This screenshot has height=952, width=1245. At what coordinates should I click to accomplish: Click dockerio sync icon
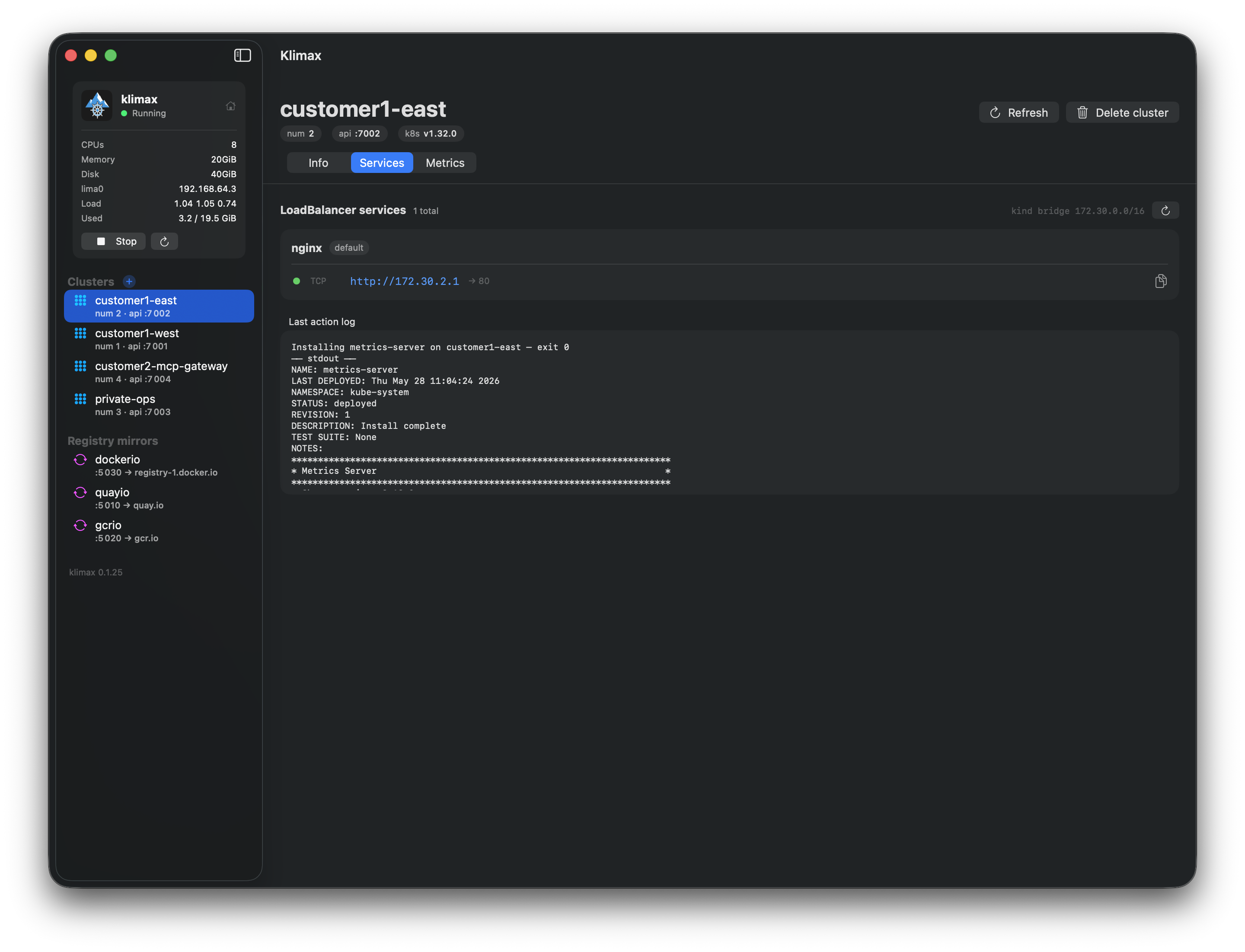pyautogui.click(x=80, y=460)
